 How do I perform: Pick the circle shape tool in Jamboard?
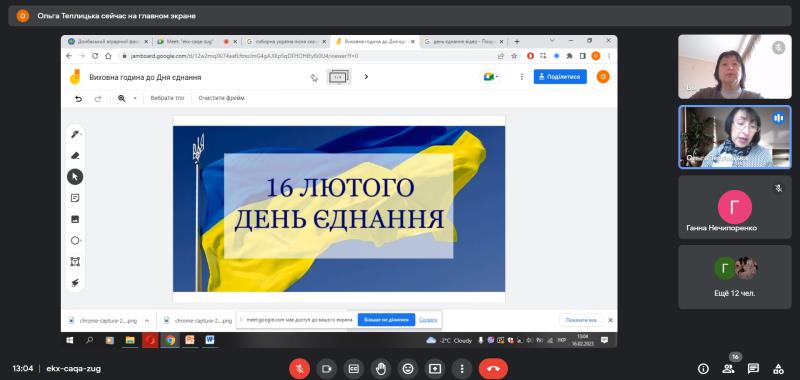tap(75, 241)
